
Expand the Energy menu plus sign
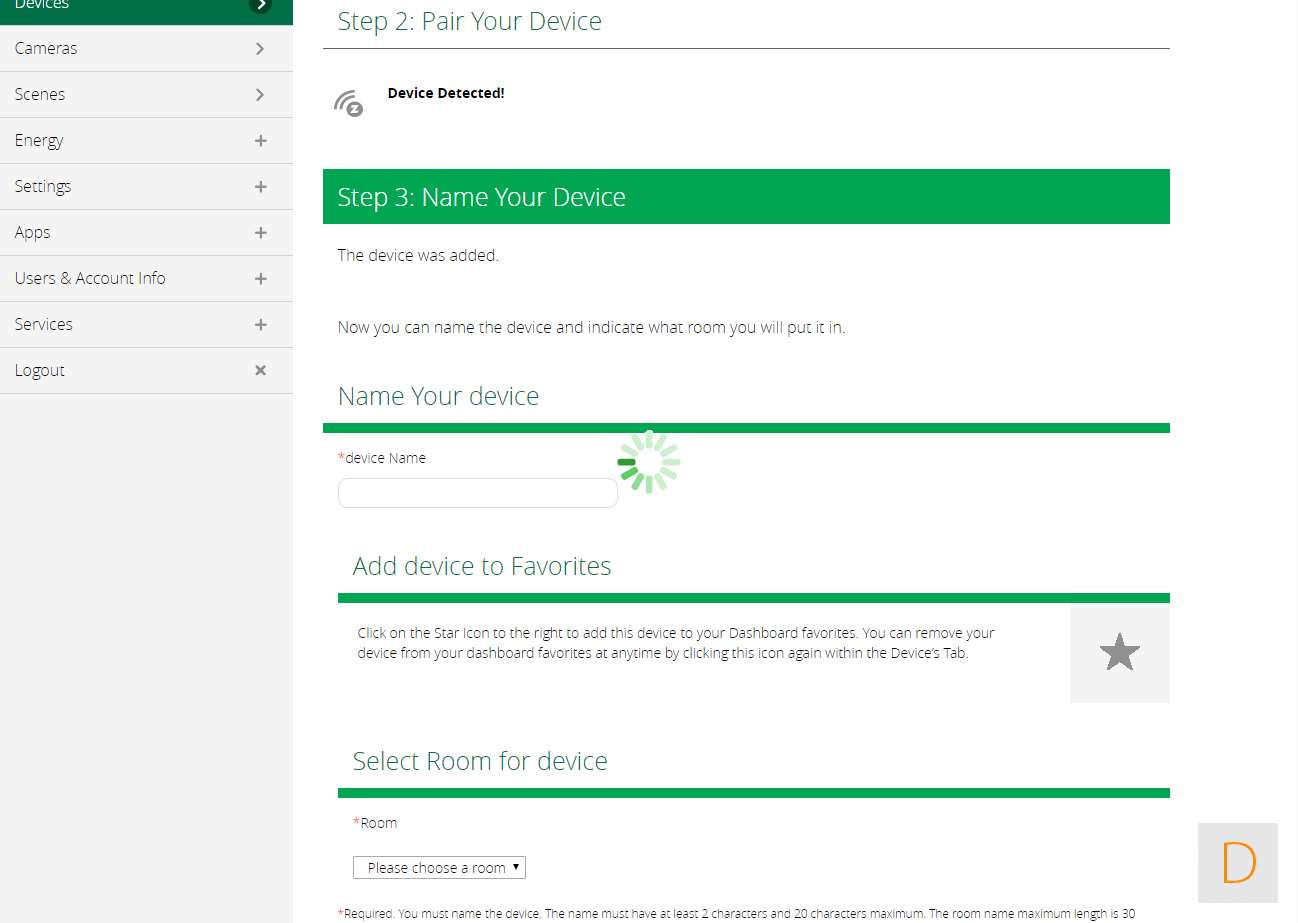pyautogui.click(x=260, y=140)
